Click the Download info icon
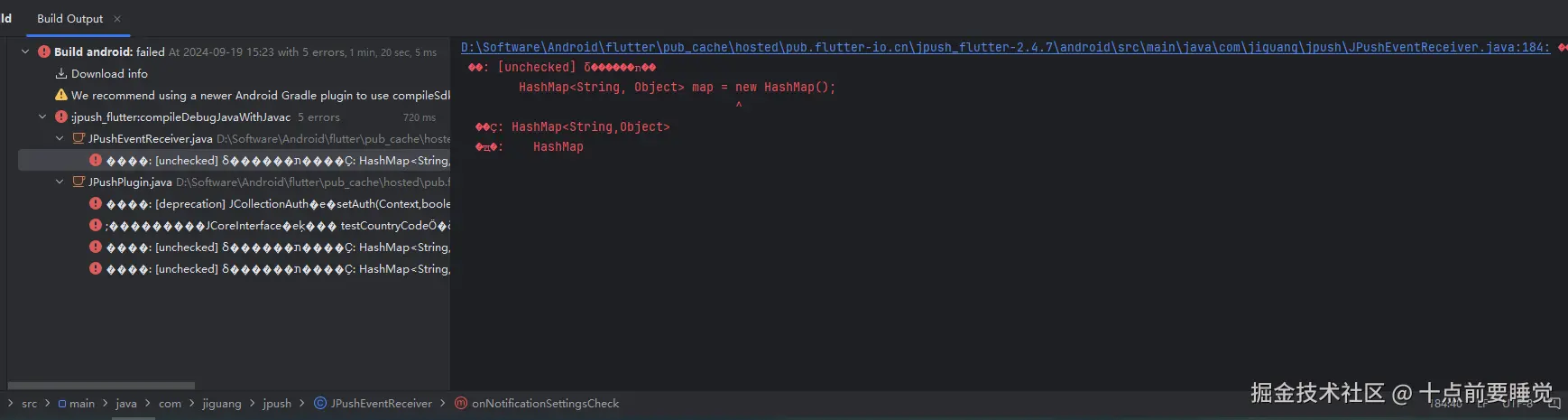Viewport: 1568px width, 420px height. [61, 74]
